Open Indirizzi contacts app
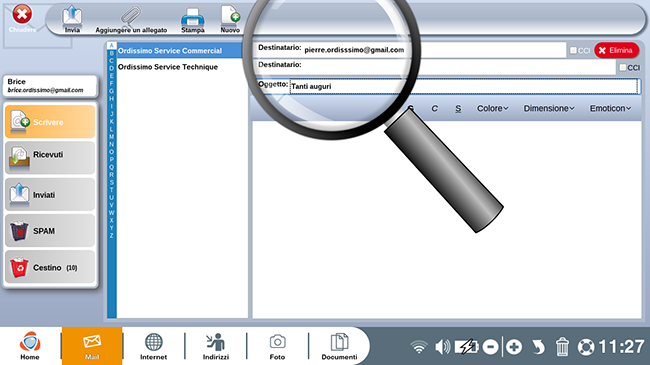650x365 pixels. pos(216,346)
